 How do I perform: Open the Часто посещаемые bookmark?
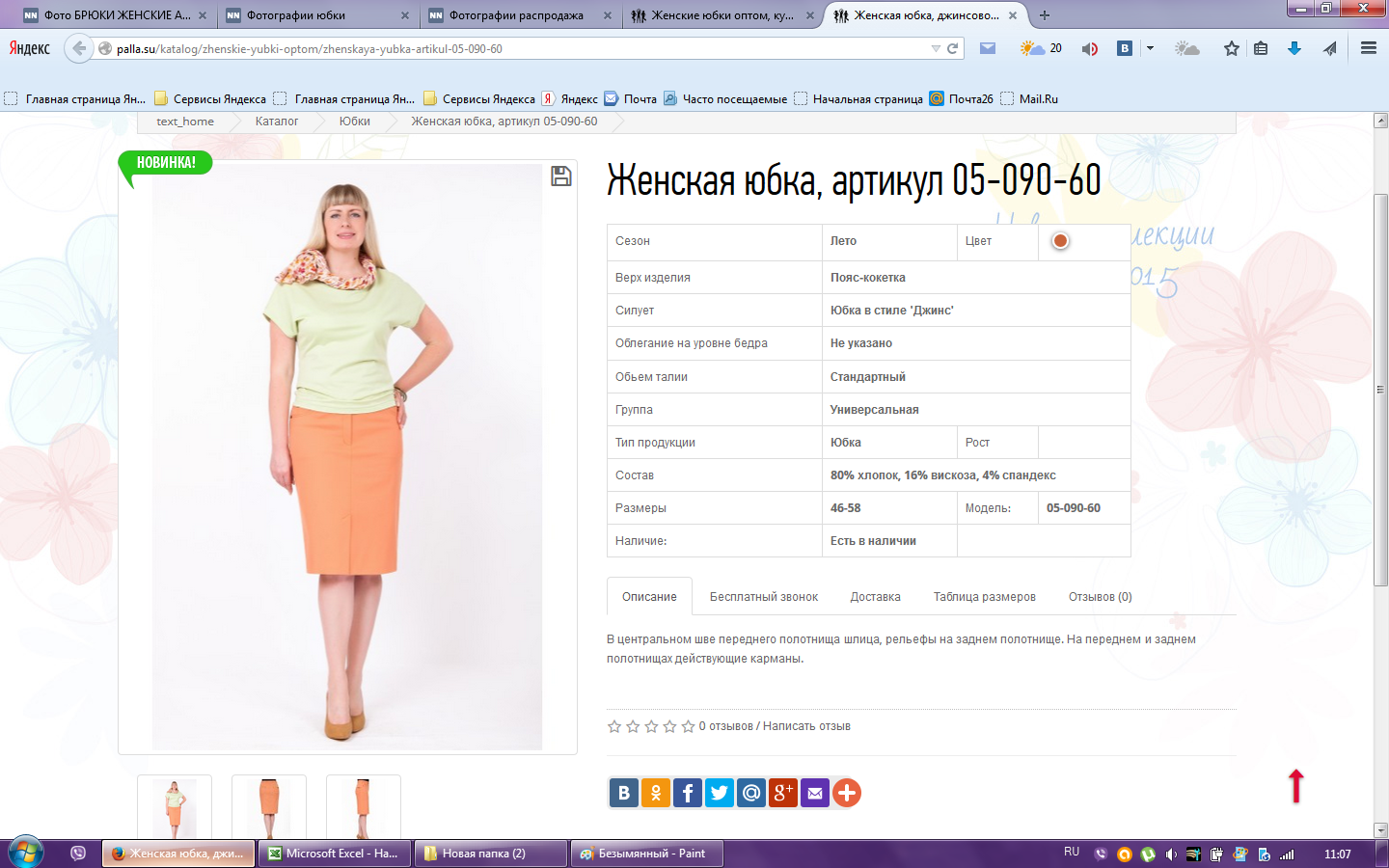coord(725,98)
